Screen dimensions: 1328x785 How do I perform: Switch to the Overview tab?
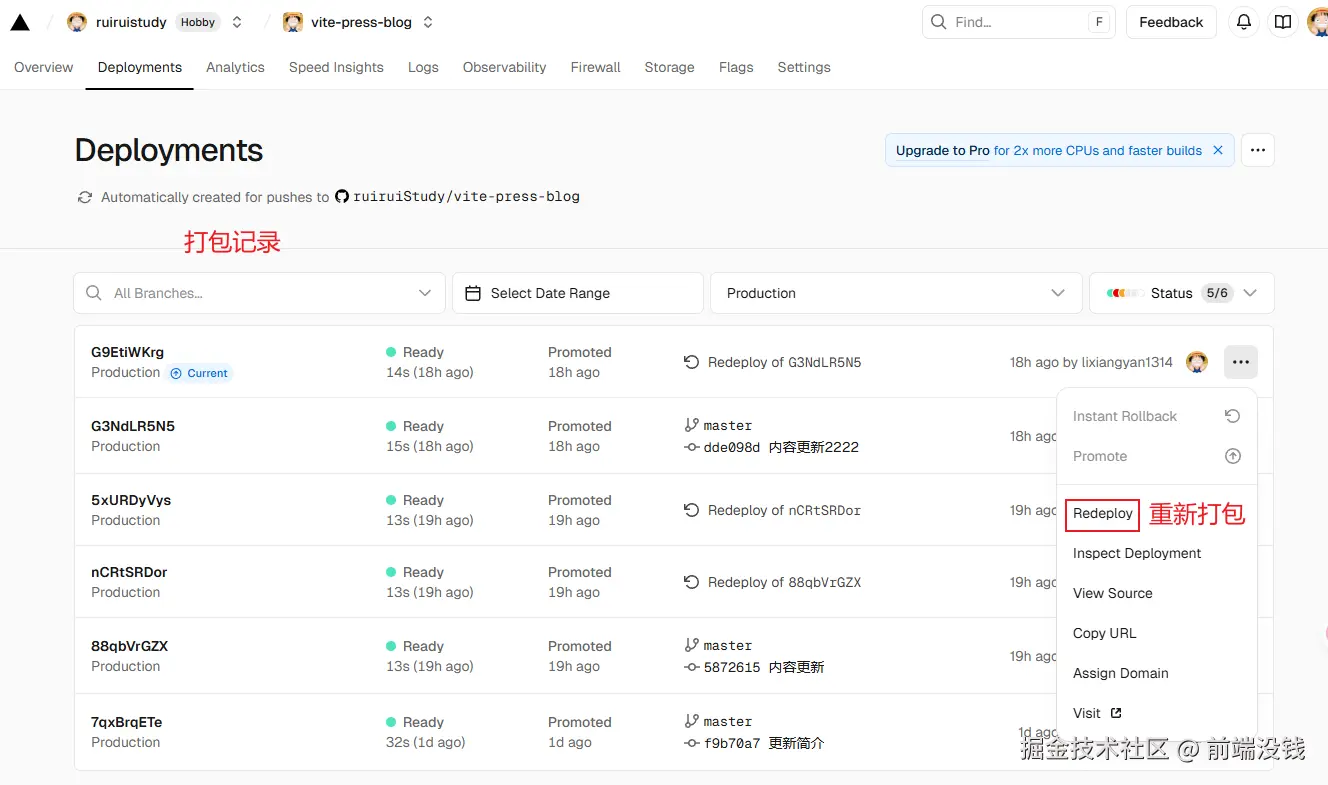[44, 67]
